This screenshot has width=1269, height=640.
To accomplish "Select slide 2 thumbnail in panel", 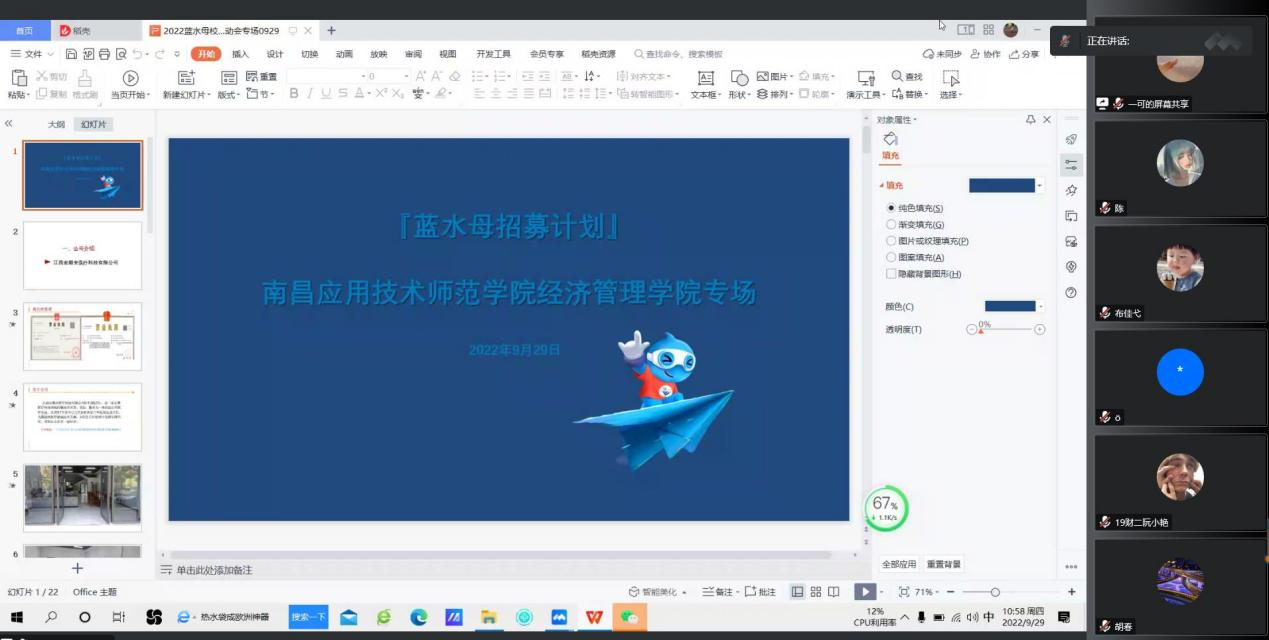I will pos(82,256).
